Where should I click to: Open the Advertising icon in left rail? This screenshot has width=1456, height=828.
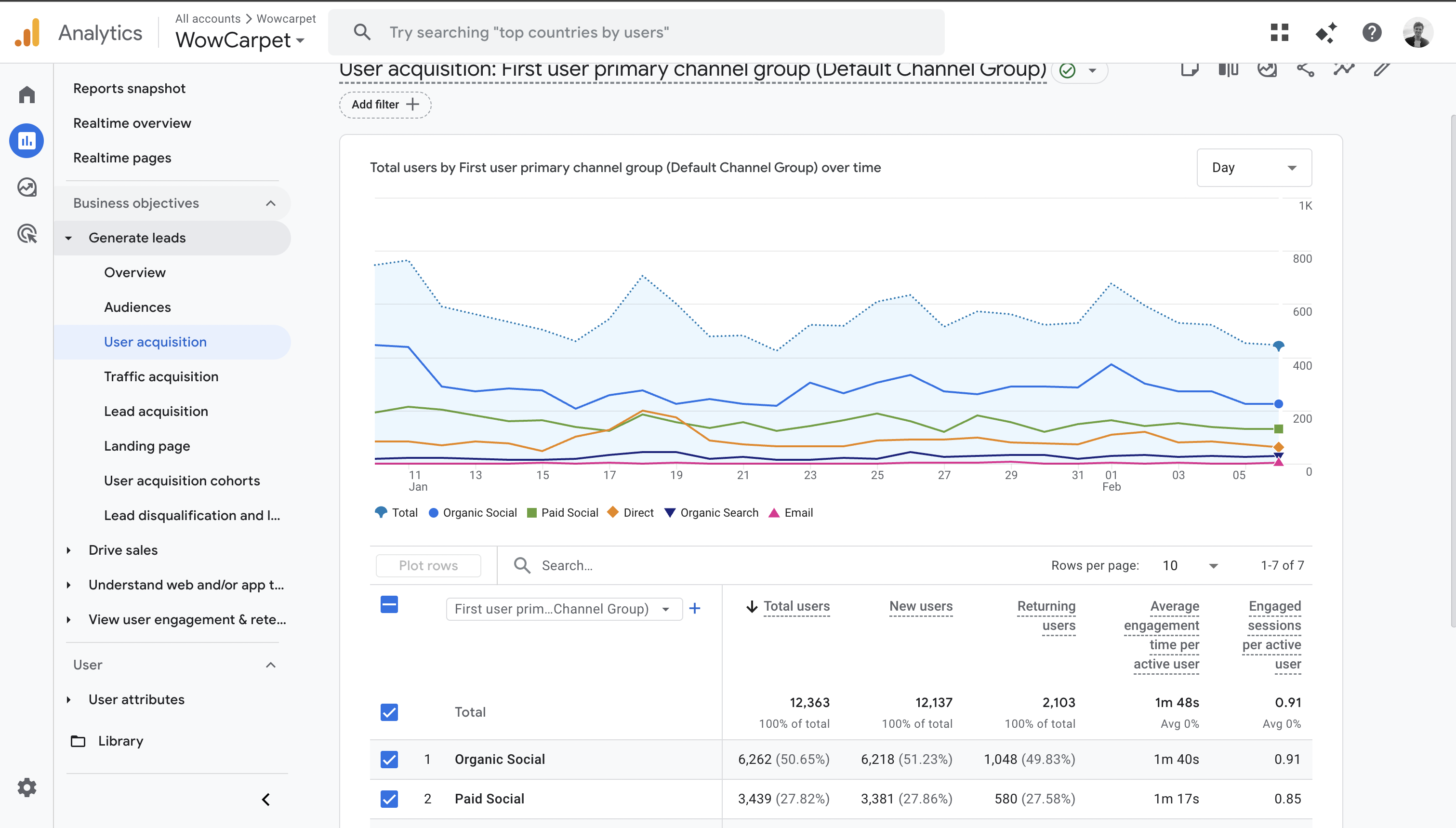pos(26,234)
